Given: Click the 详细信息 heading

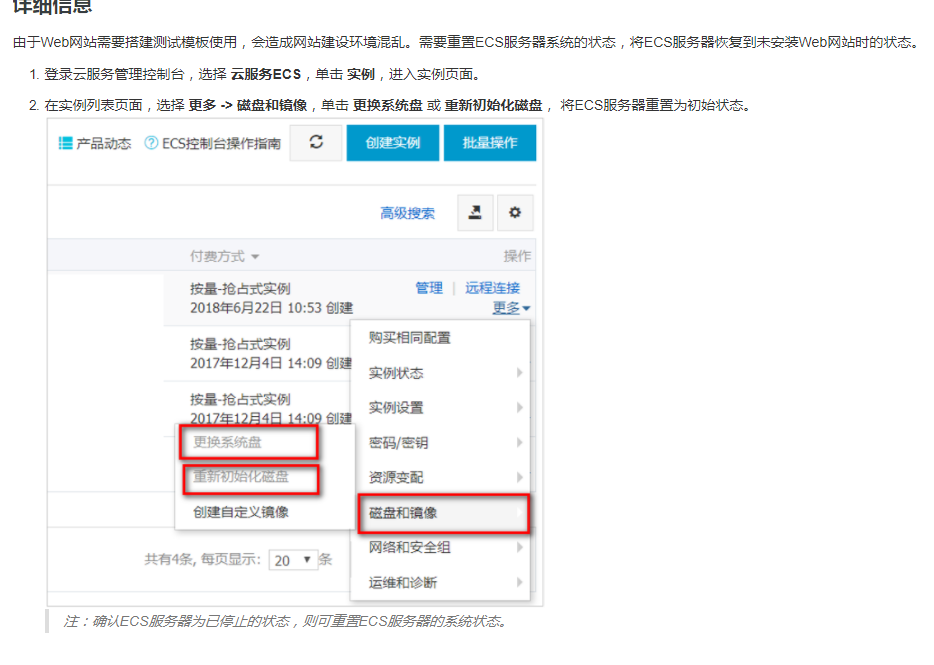Looking at the screenshot, I should 52,6.
